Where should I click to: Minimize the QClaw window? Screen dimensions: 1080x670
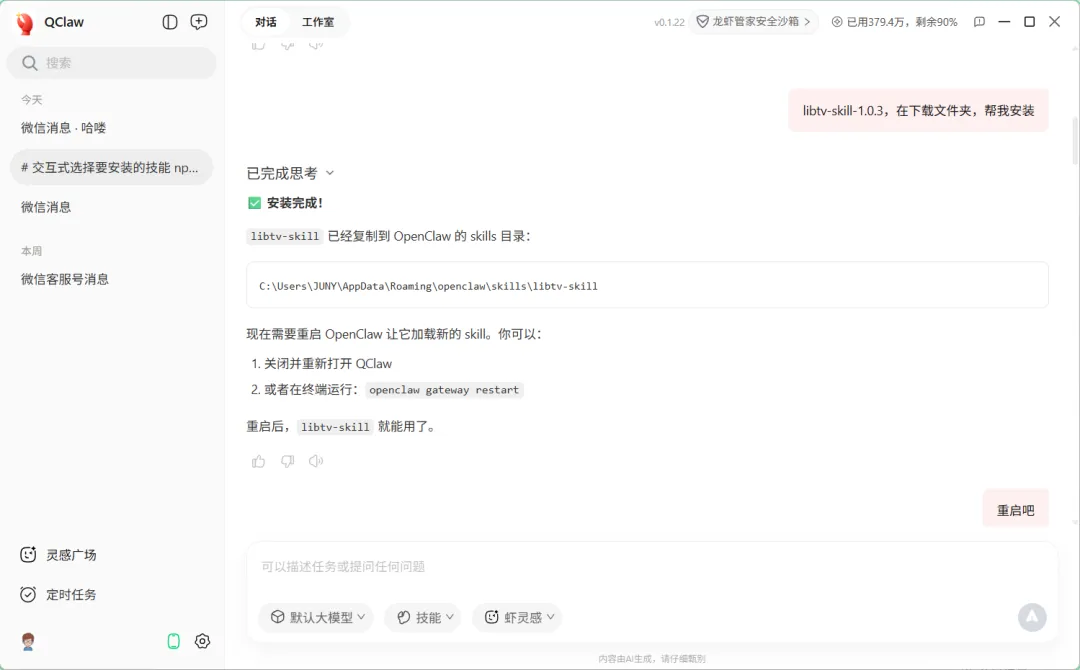tap(1004, 22)
